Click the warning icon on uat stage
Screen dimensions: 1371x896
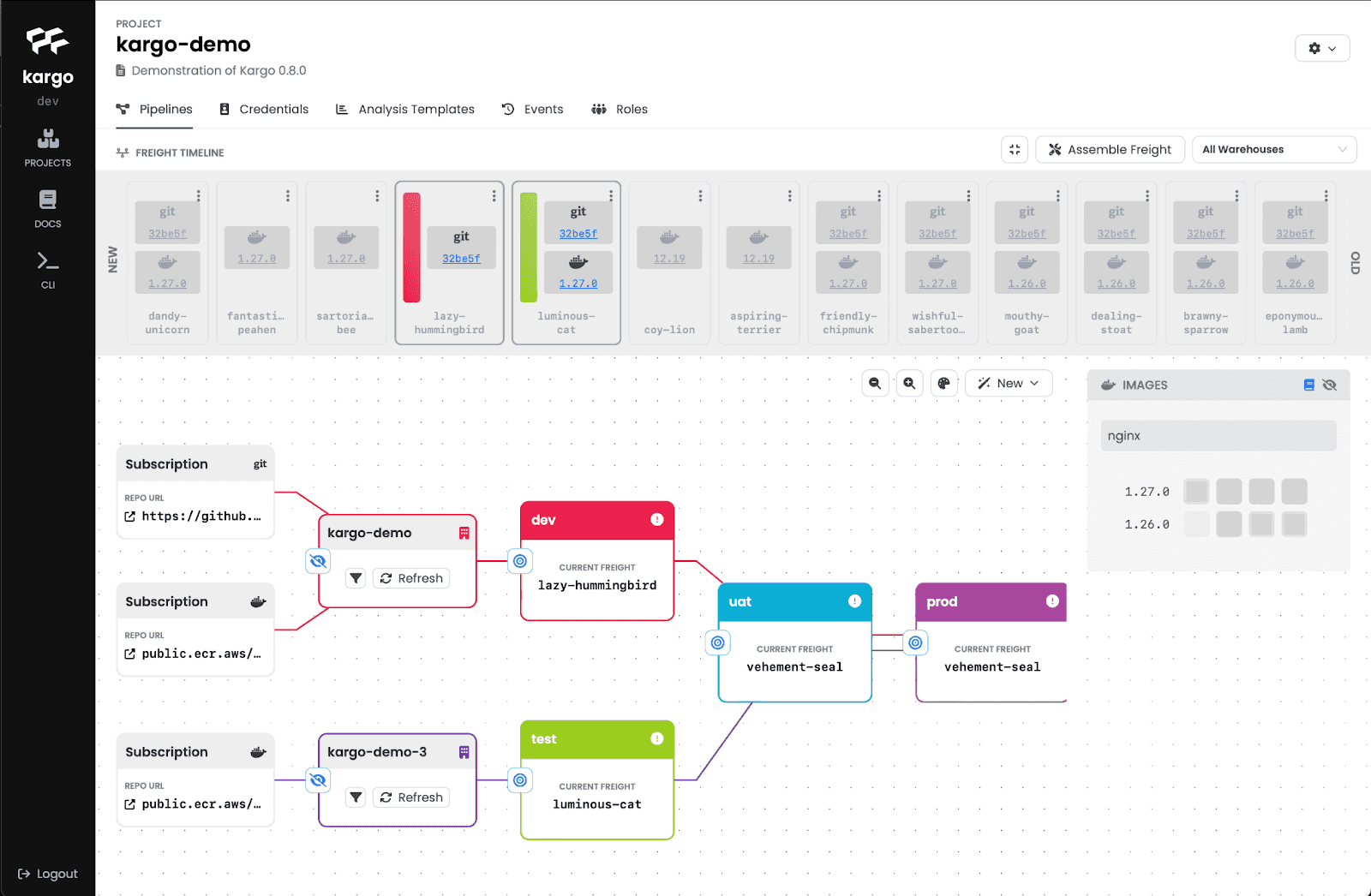tap(854, 601)
